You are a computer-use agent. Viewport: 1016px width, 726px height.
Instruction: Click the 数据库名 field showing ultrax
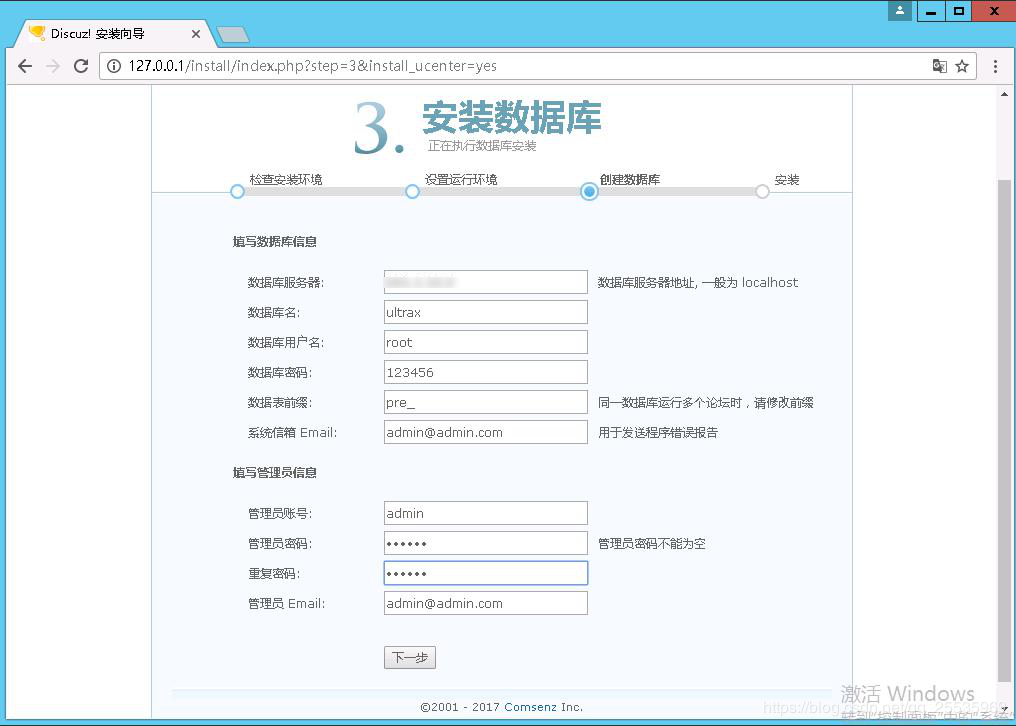(x=485, y=311)
